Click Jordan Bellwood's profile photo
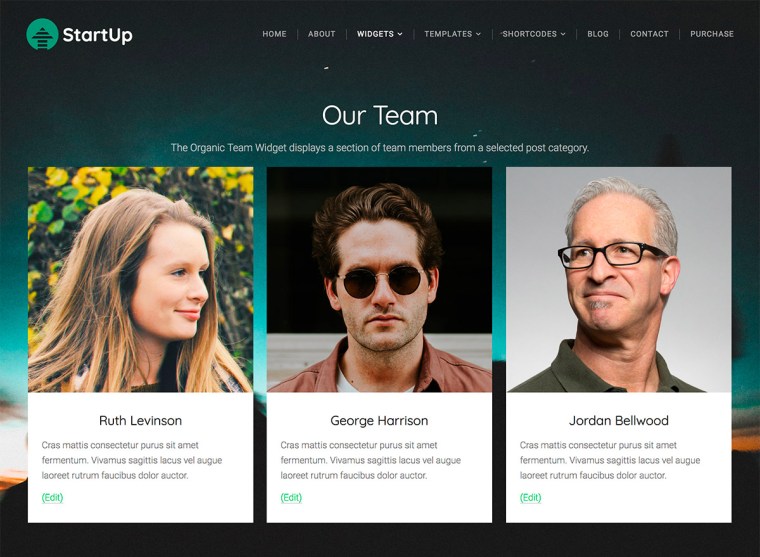This screenshot has width=760, height=557. (x=618, y=280)
